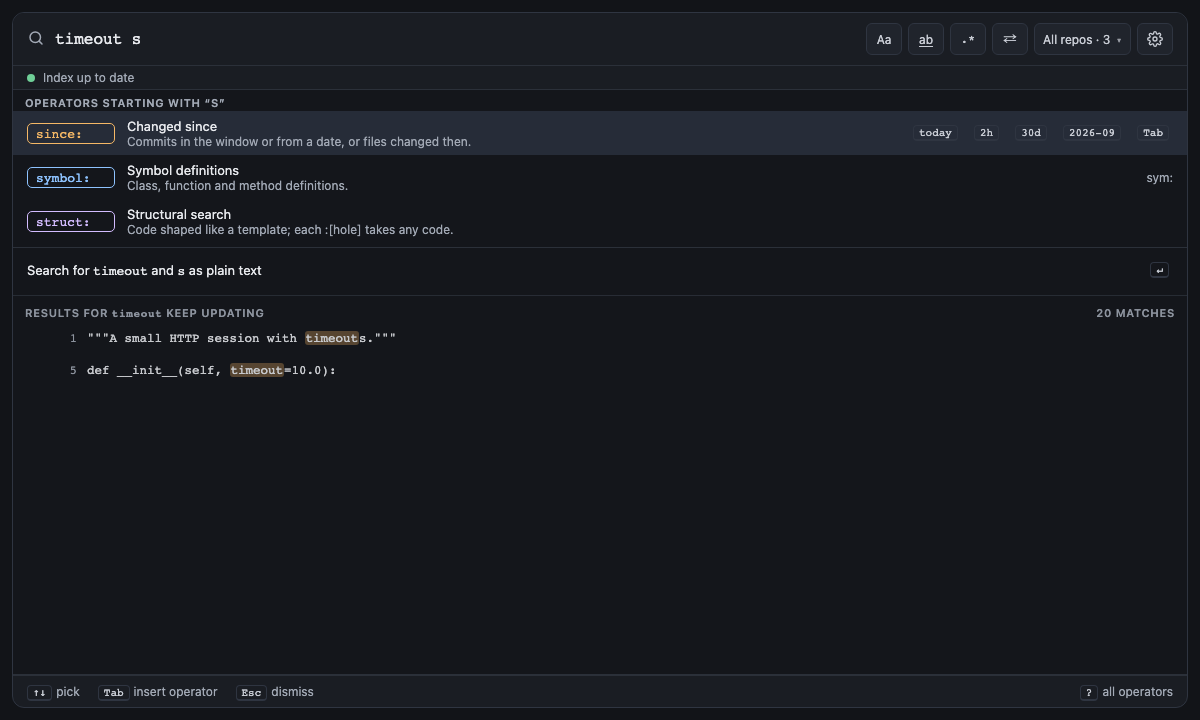Click the Tab key hint on since row
The height and width of the screenshot is (720, 1200).
[1153, 133]
